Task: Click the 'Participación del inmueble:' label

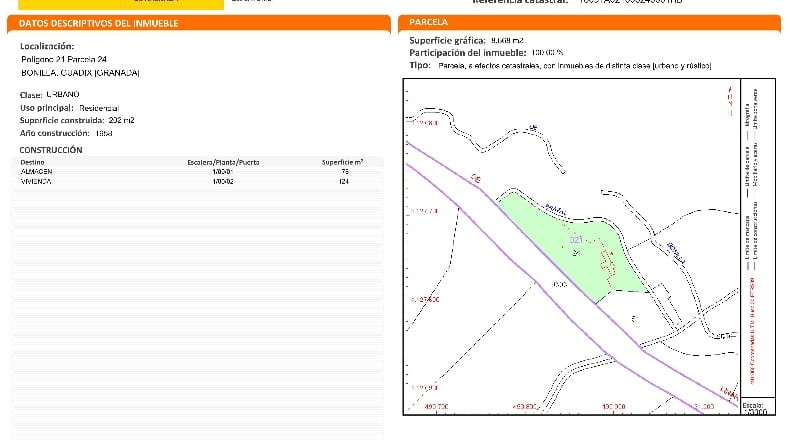Action: 468,53
